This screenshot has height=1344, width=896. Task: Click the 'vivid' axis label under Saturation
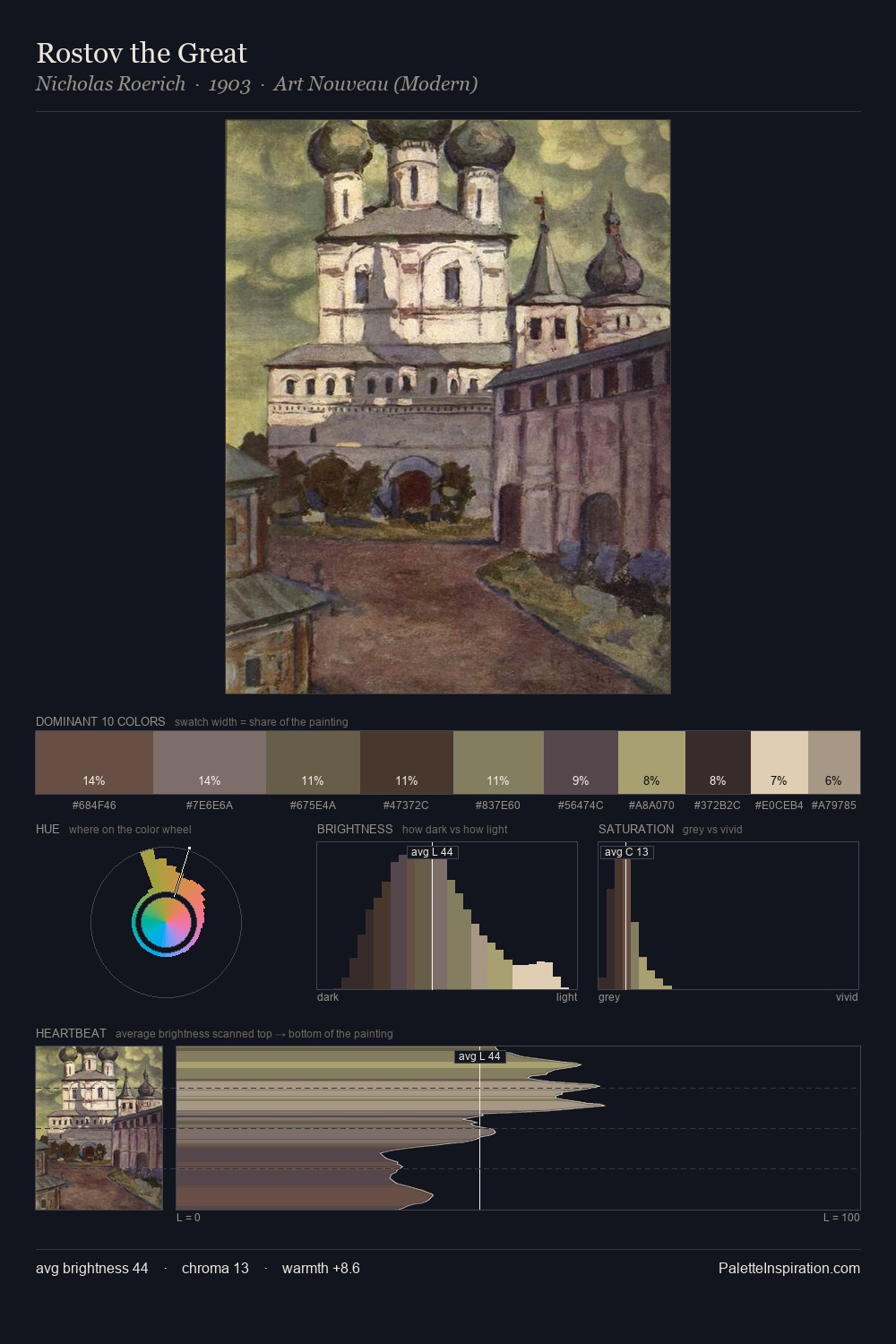click(847, 997)
